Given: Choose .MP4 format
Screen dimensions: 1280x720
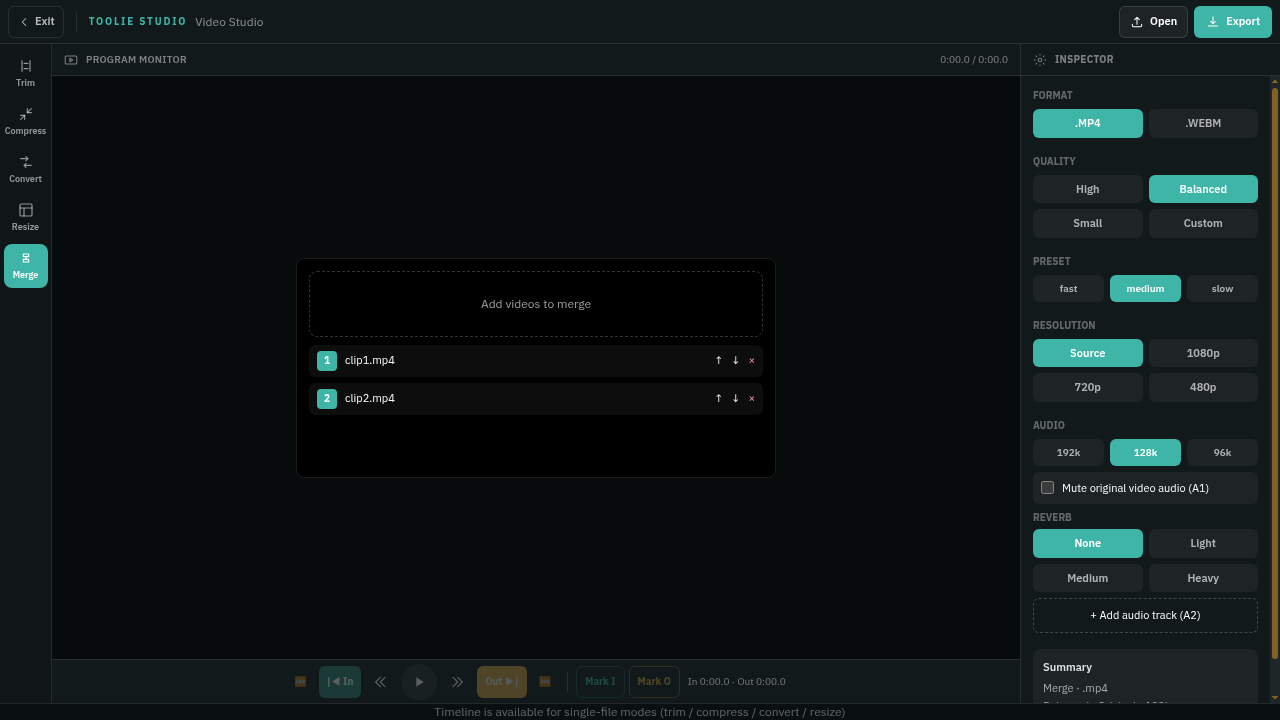Looking at the screenshot, I should 1088,123.
